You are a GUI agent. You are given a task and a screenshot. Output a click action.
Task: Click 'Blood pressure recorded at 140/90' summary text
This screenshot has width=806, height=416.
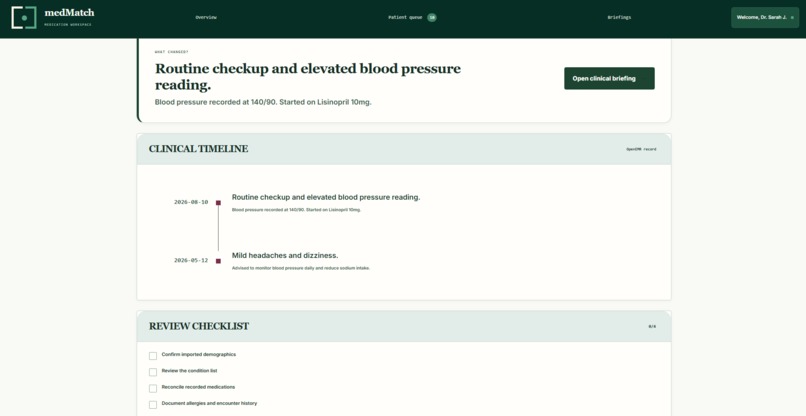click(263, 102)
